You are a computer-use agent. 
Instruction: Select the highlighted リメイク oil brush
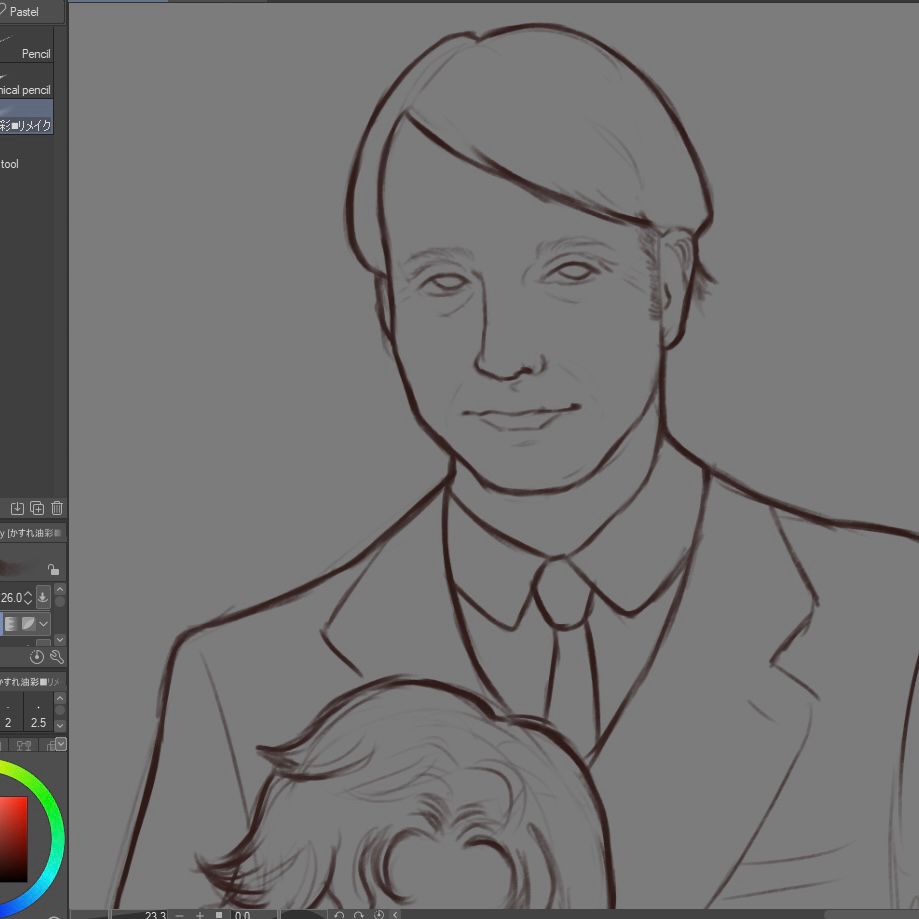(x=26, y=117)
